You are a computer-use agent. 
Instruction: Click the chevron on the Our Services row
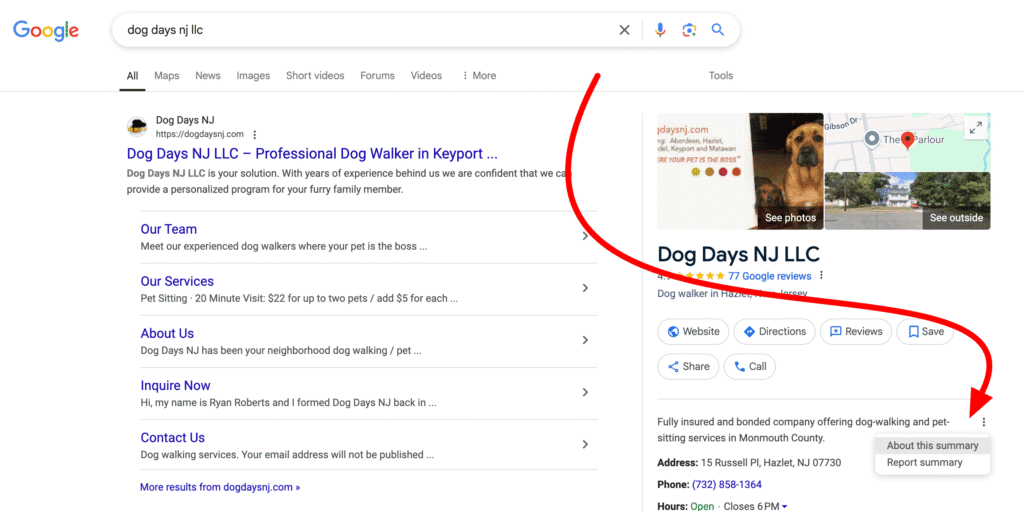pyautogui.click(x=585, y=288)
